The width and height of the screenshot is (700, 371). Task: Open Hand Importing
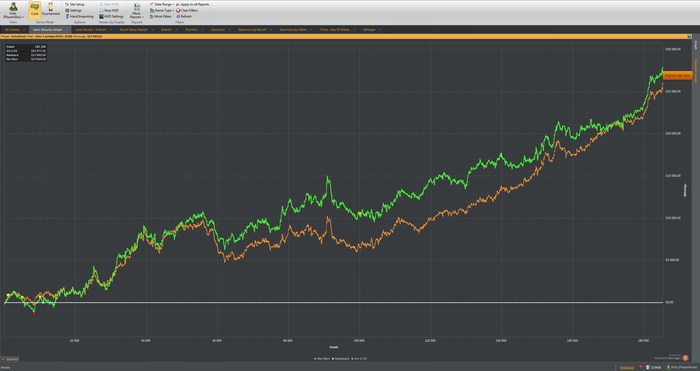pos(79,17)
